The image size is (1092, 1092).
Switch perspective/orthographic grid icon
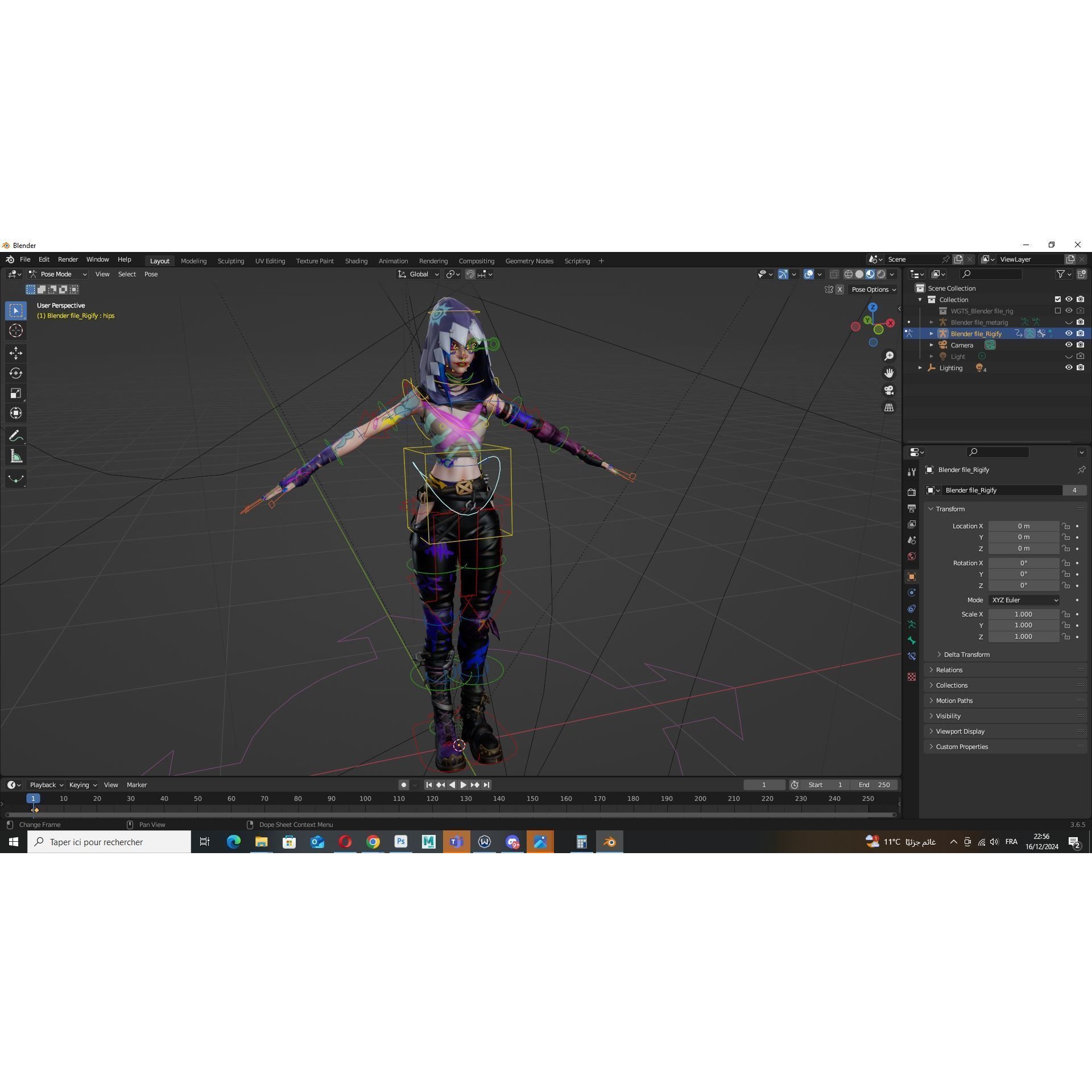coord(888,407)
